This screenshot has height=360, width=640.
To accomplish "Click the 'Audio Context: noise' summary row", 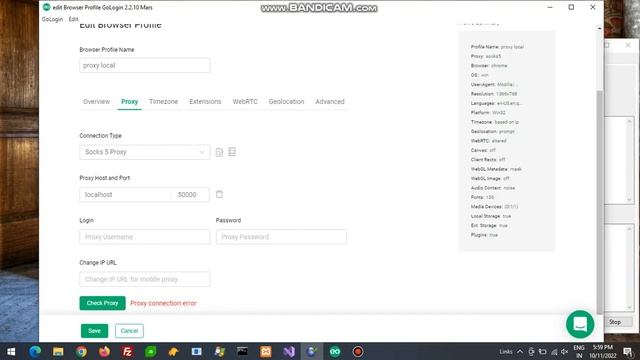I will click(493, 188).
